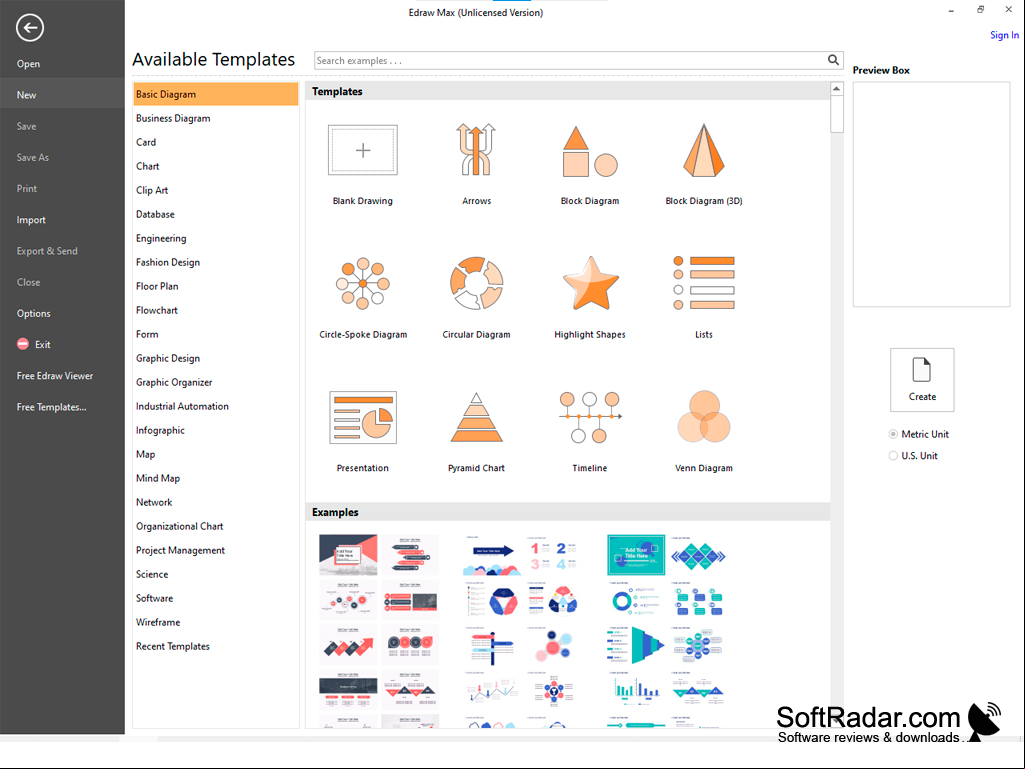Open the blue arrow example thumbnail

click(x=492, y=555)
